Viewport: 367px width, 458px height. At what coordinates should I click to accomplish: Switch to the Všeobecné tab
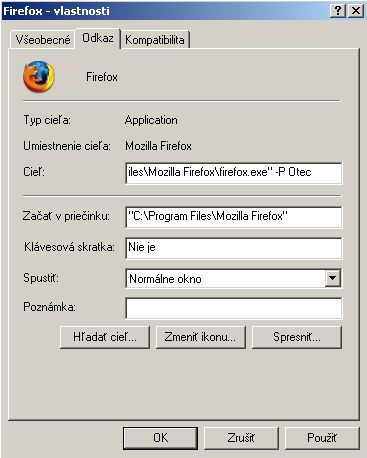coord(43,40)
